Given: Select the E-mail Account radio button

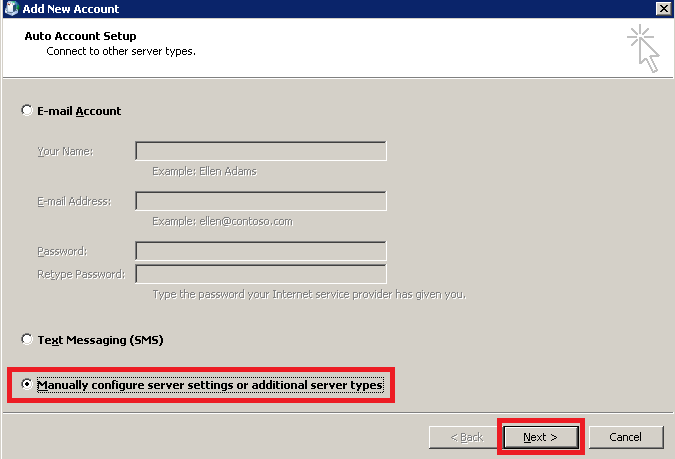Looking at the screenshot, I should coord(27,110).
